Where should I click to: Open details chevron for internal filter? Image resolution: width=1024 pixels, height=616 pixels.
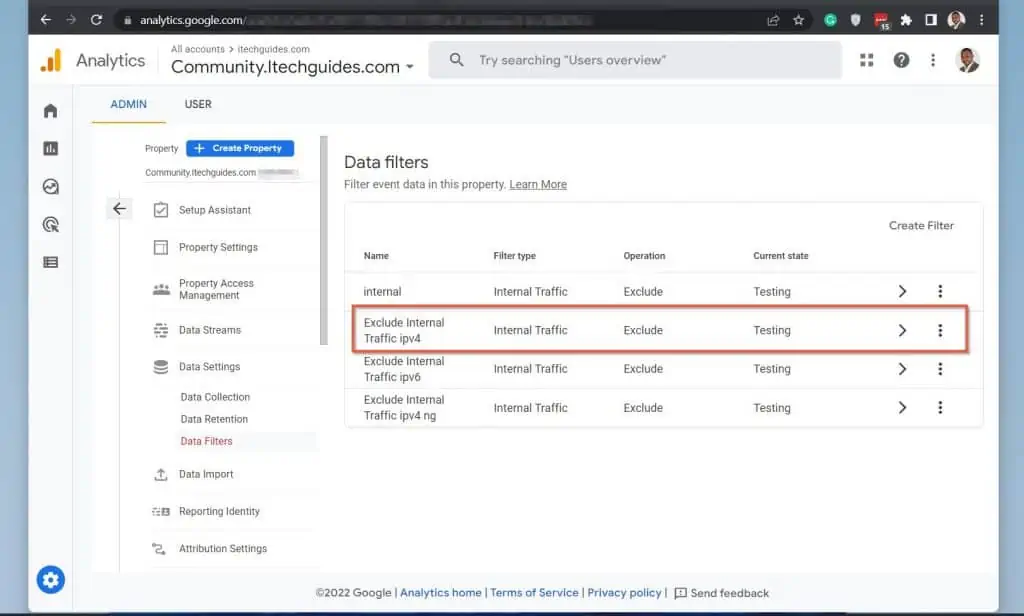click(902, 292)
